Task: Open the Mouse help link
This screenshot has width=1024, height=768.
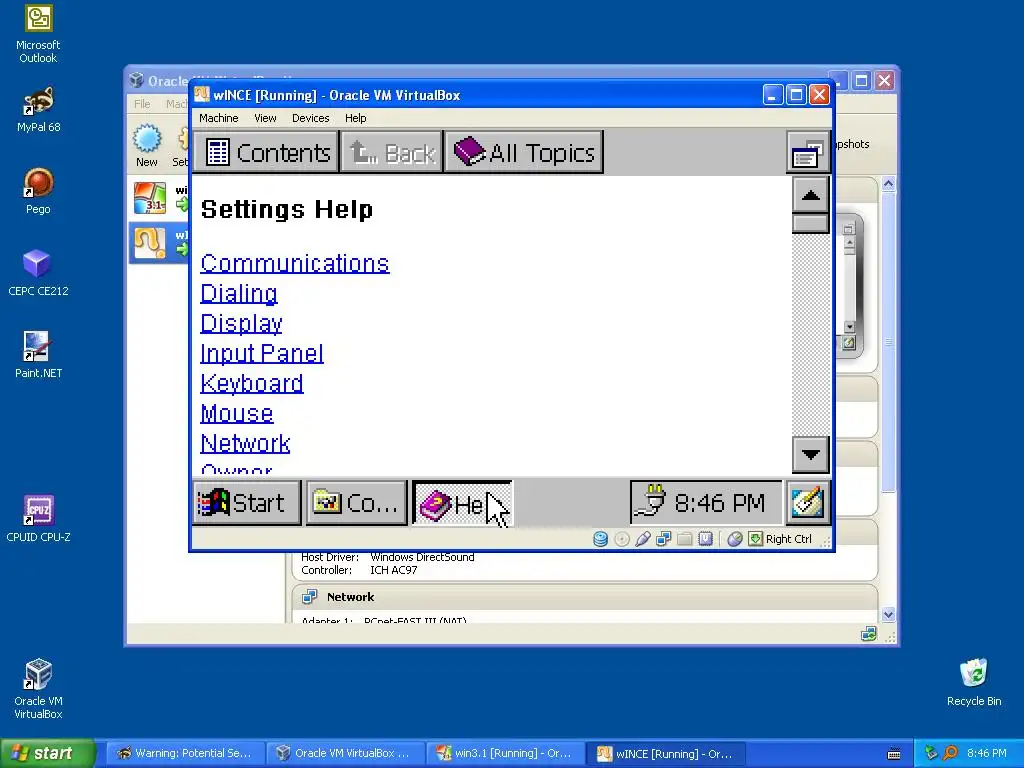Action: (236, 413)
